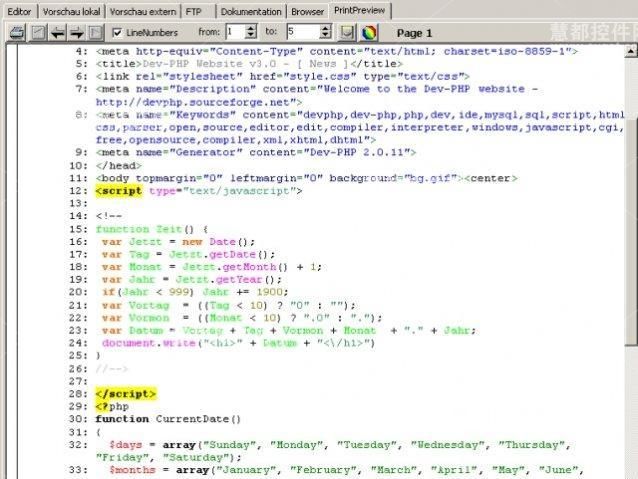This screenshot has height=479, width=638.
Task: Click 'if(Jahr < 999)' on line 20
Action: [147, 292]
